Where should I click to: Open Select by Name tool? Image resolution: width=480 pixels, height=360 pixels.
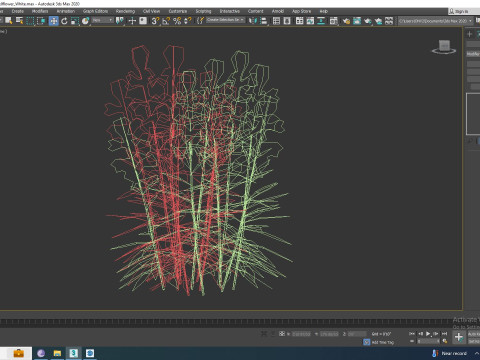tap(20, 21)
